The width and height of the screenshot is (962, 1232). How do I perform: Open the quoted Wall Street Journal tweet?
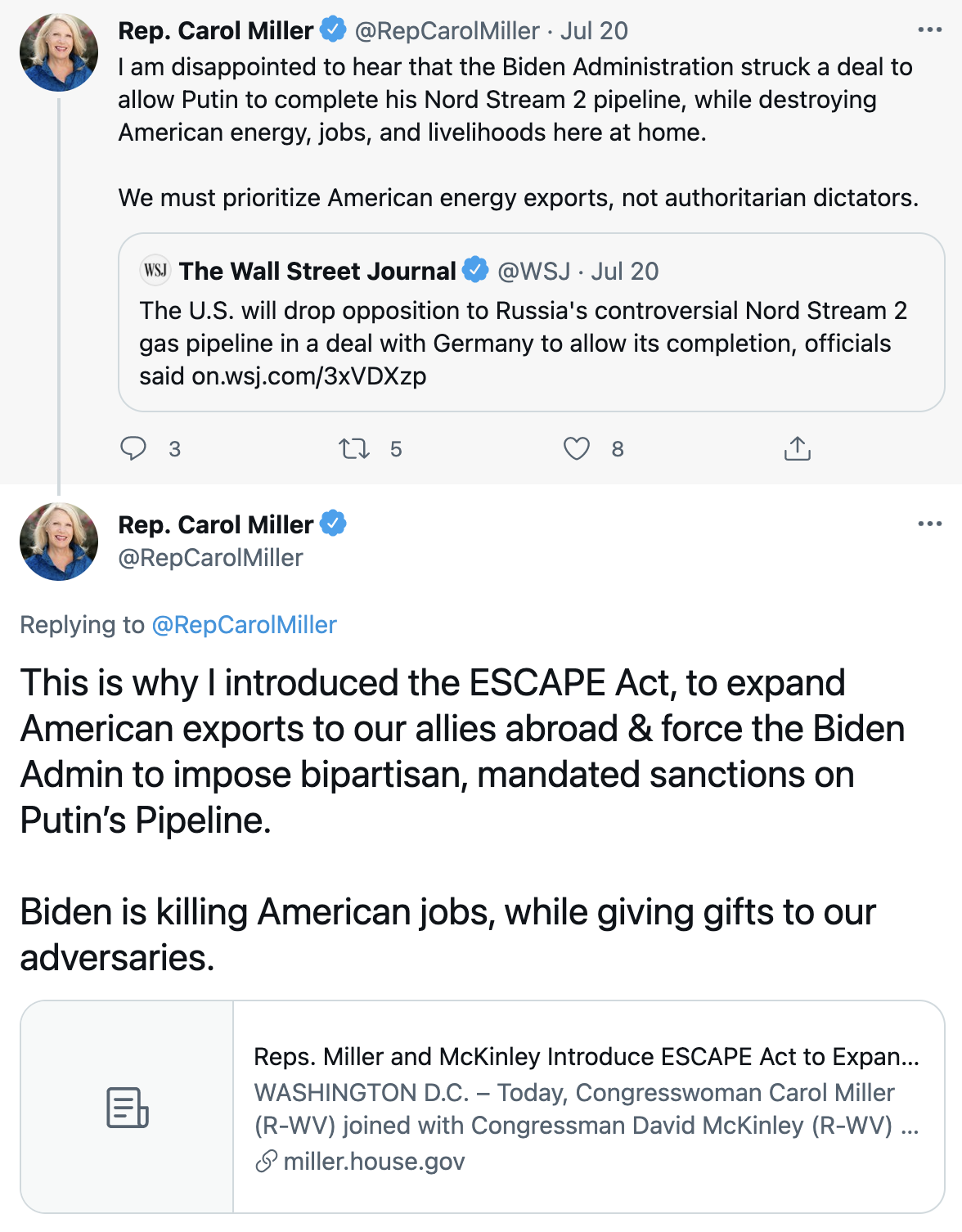pos(532,343)
